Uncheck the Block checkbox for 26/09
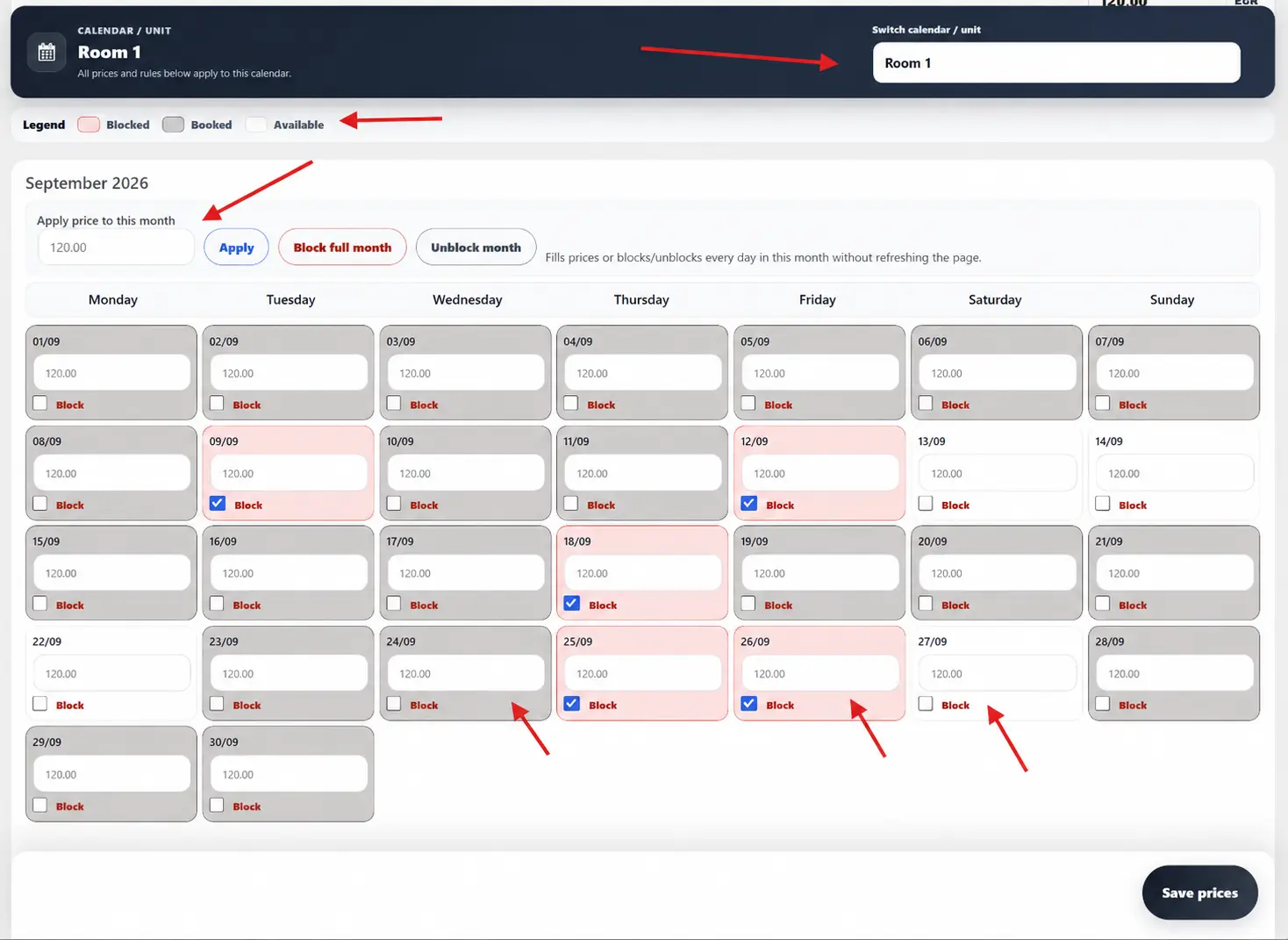Screen dimensions: 1288x940 point(749,704)
